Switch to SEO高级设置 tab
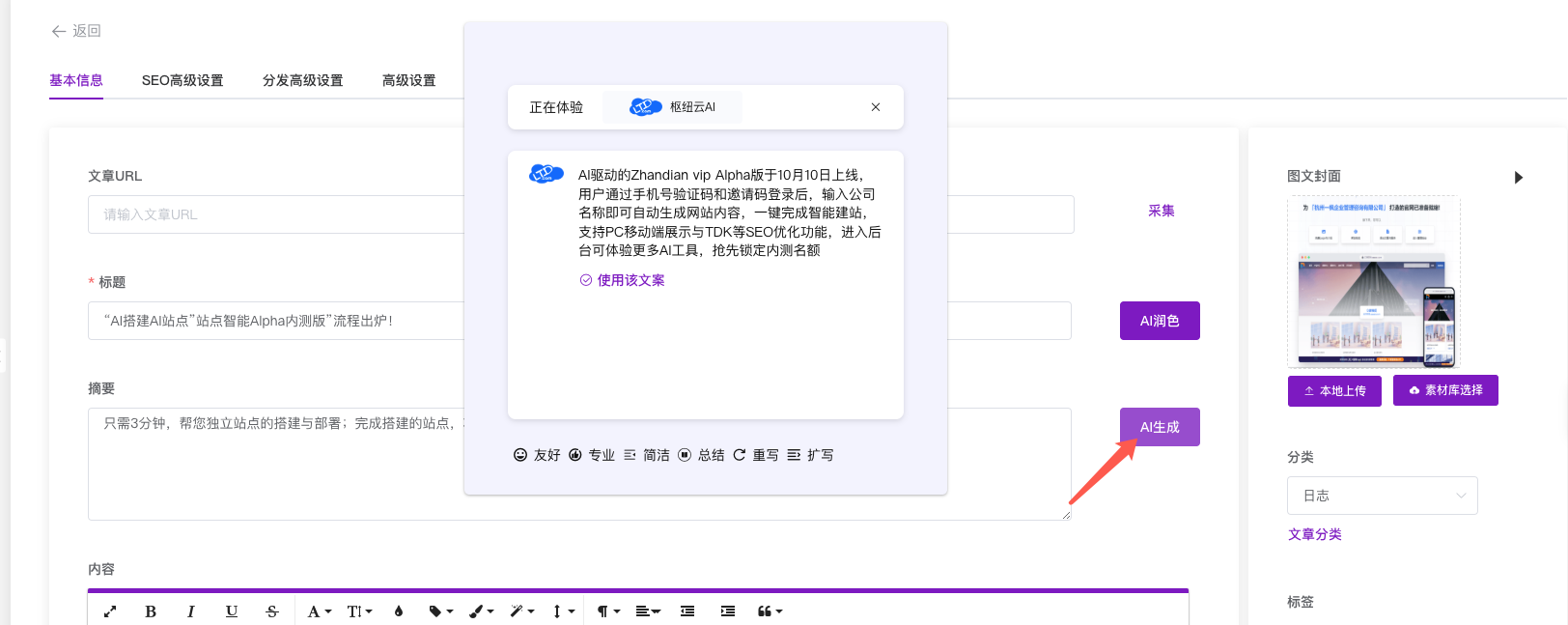Screen dimensions: 1568x625 click(182, 80)
